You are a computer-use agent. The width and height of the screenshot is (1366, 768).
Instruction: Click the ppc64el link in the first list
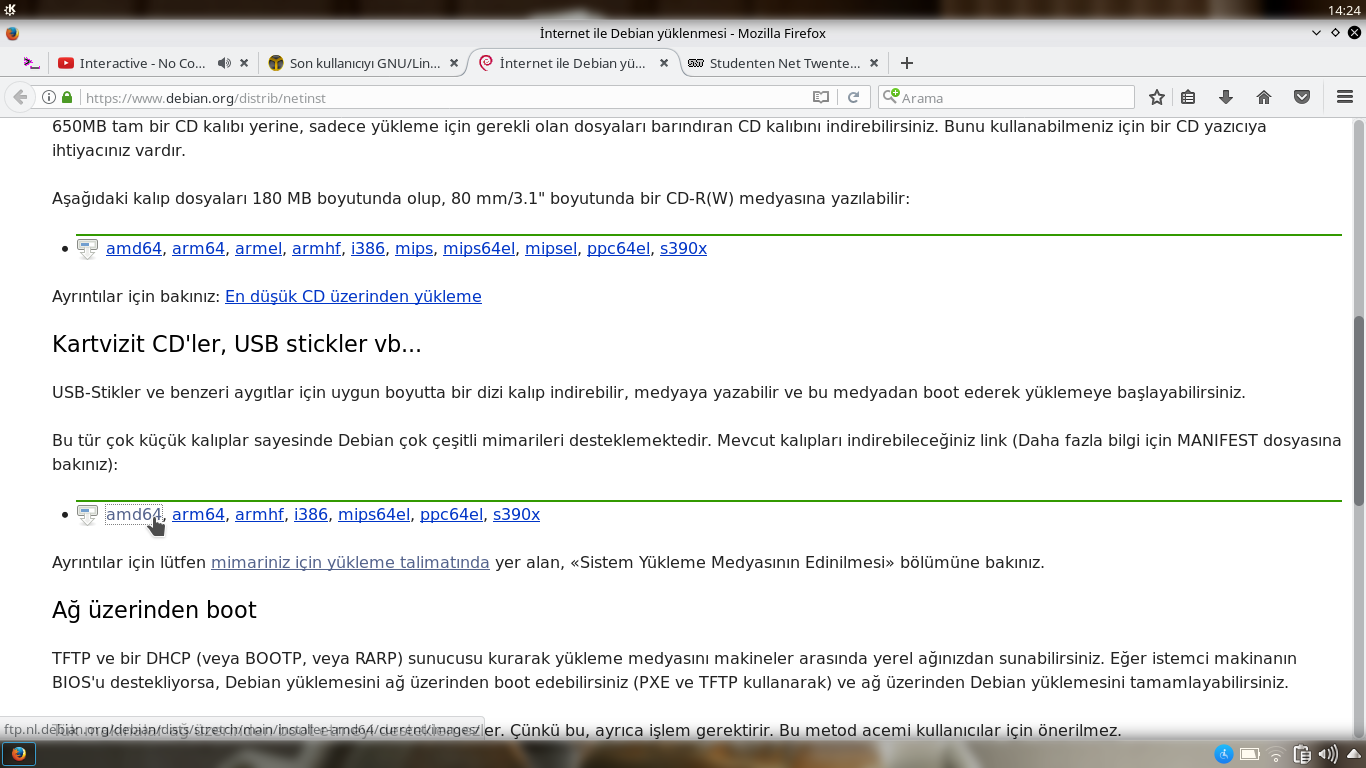[618, 248]
